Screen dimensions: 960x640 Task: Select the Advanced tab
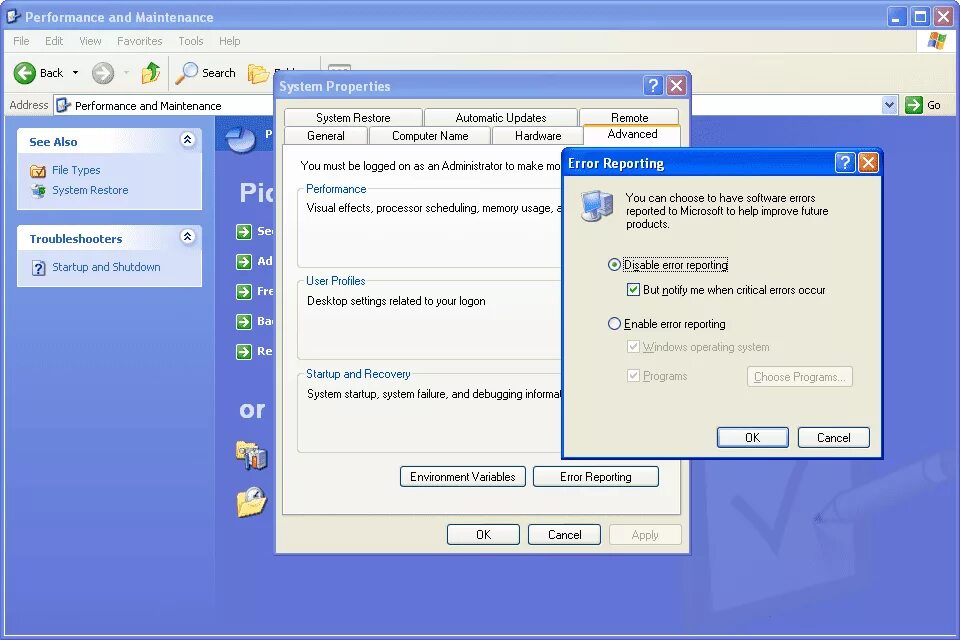tap(632, 134)
